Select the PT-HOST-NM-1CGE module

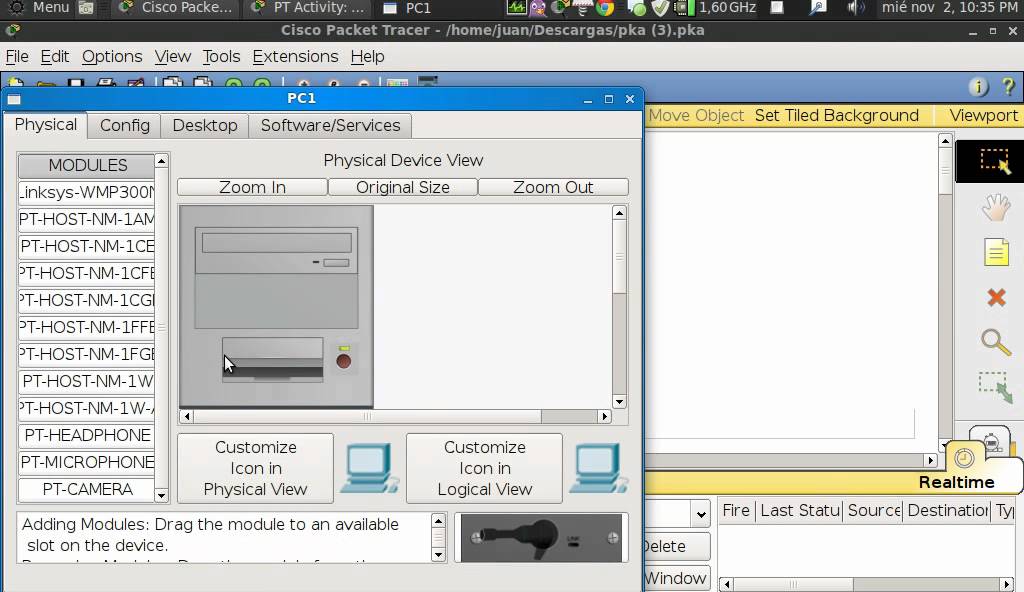click(x=87, y=301)
